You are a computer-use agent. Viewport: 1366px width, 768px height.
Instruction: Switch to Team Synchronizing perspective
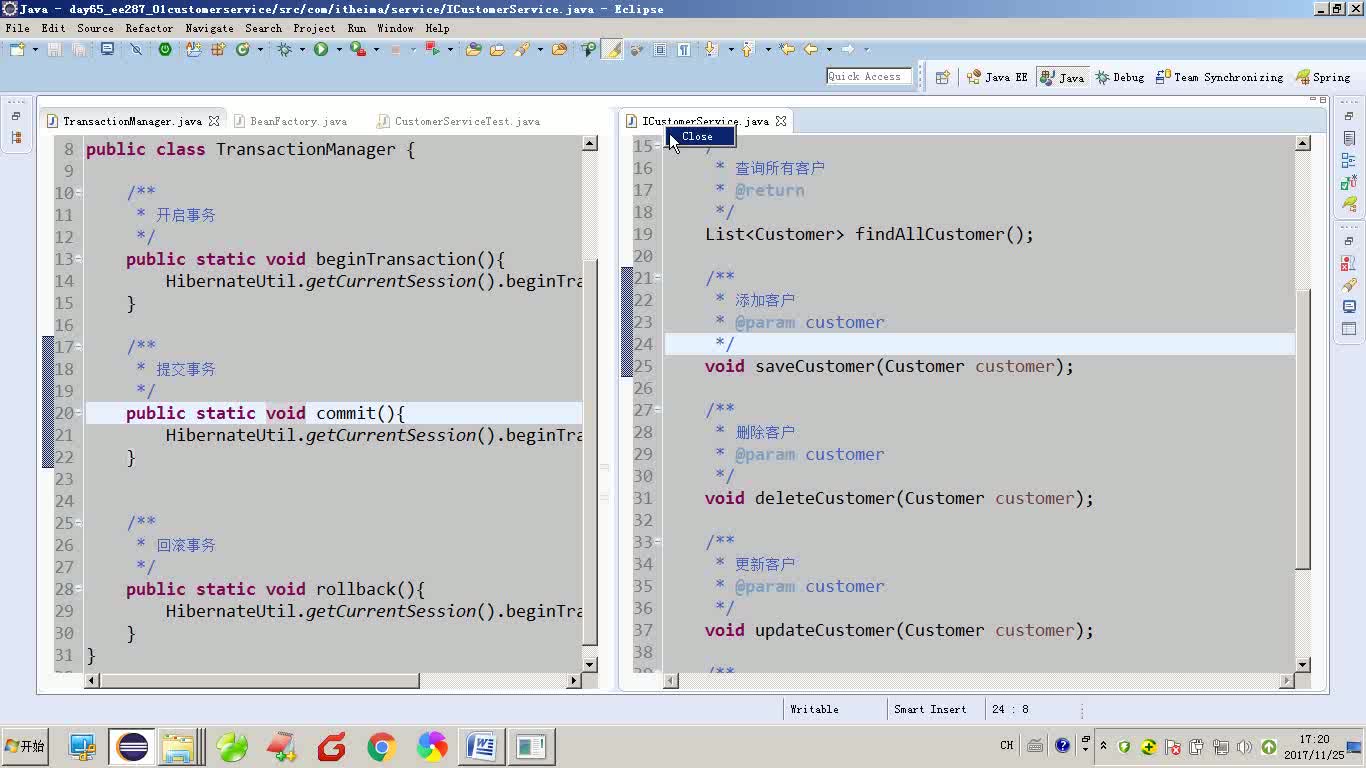pyautogui.click(x=1219, y=77)
